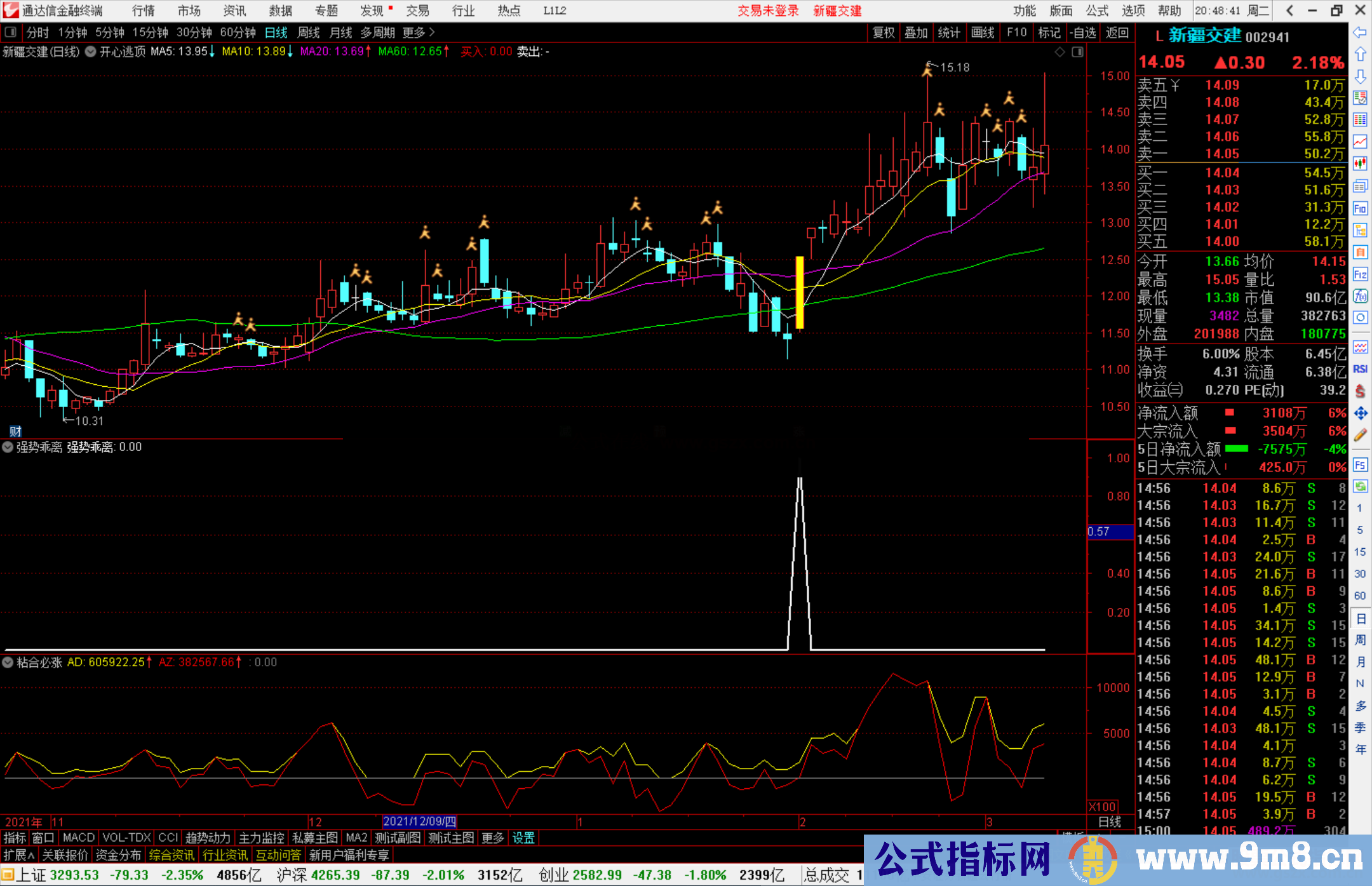Image resolution: width=1372 pixels, height=886 pixels.
Task: Expand the 粘合必涨 indicator dropdown arrow
Action: point(8,662)
